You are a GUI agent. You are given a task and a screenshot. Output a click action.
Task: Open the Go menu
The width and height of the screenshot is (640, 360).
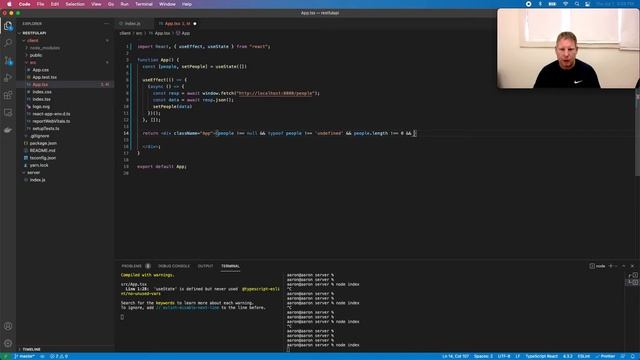pyautogui.click(x=111, y=4)
